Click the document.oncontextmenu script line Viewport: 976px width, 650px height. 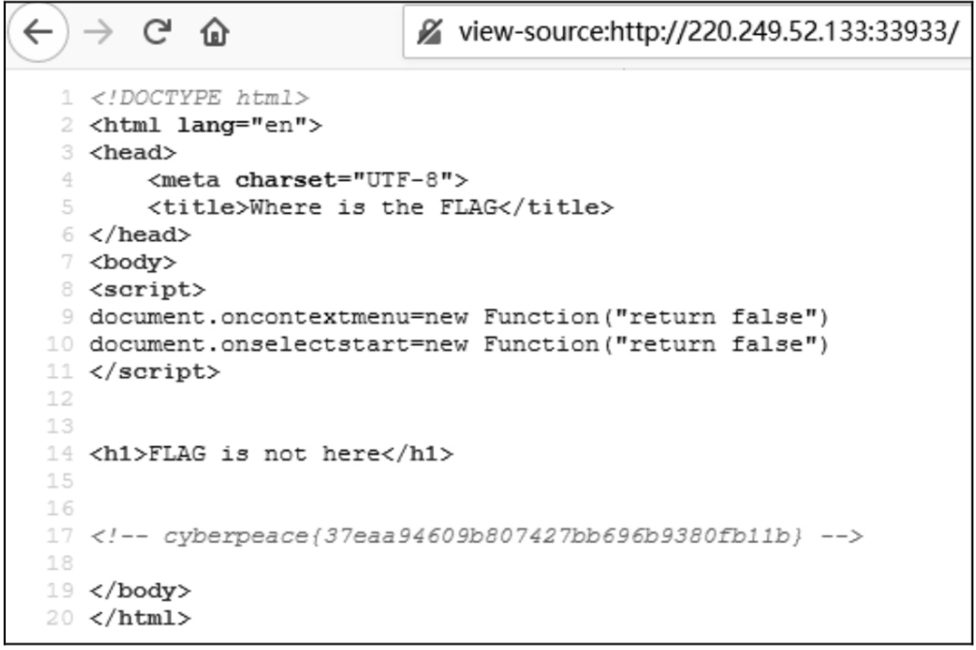(x=459, y=317)
